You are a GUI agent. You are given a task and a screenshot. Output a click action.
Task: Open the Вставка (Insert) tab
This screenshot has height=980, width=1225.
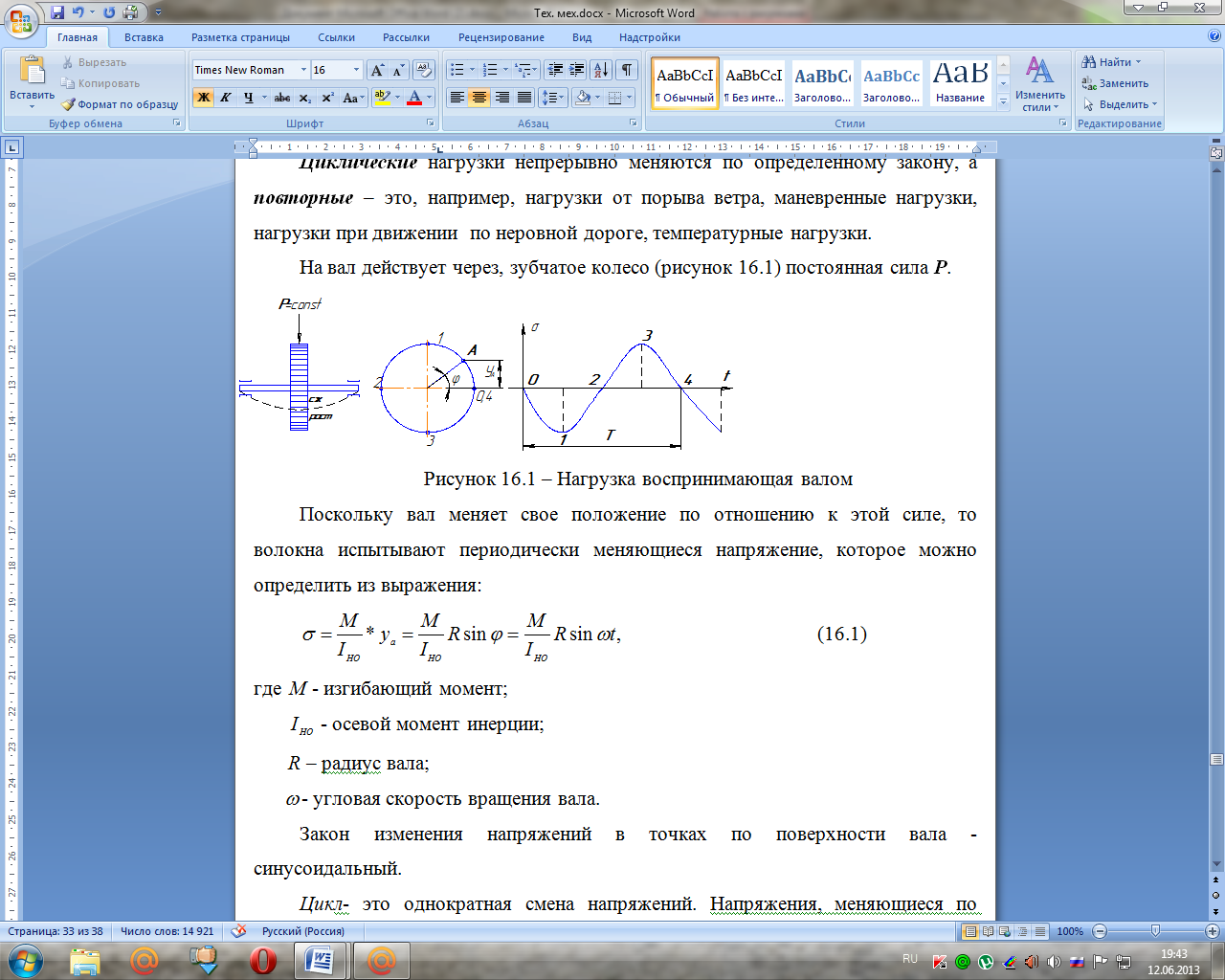coord(144,37)
